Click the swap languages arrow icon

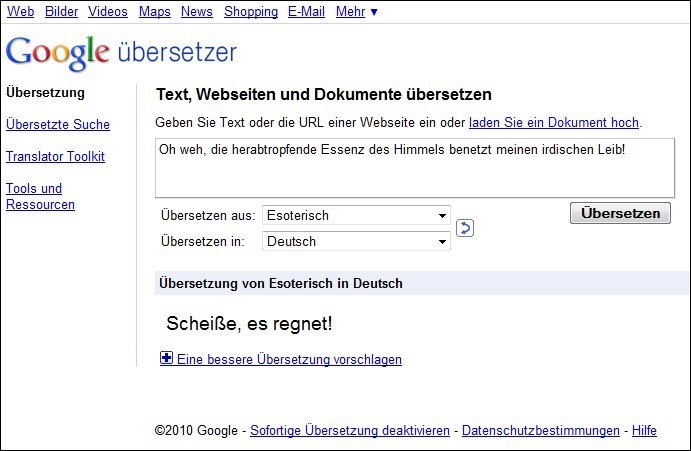464,228
